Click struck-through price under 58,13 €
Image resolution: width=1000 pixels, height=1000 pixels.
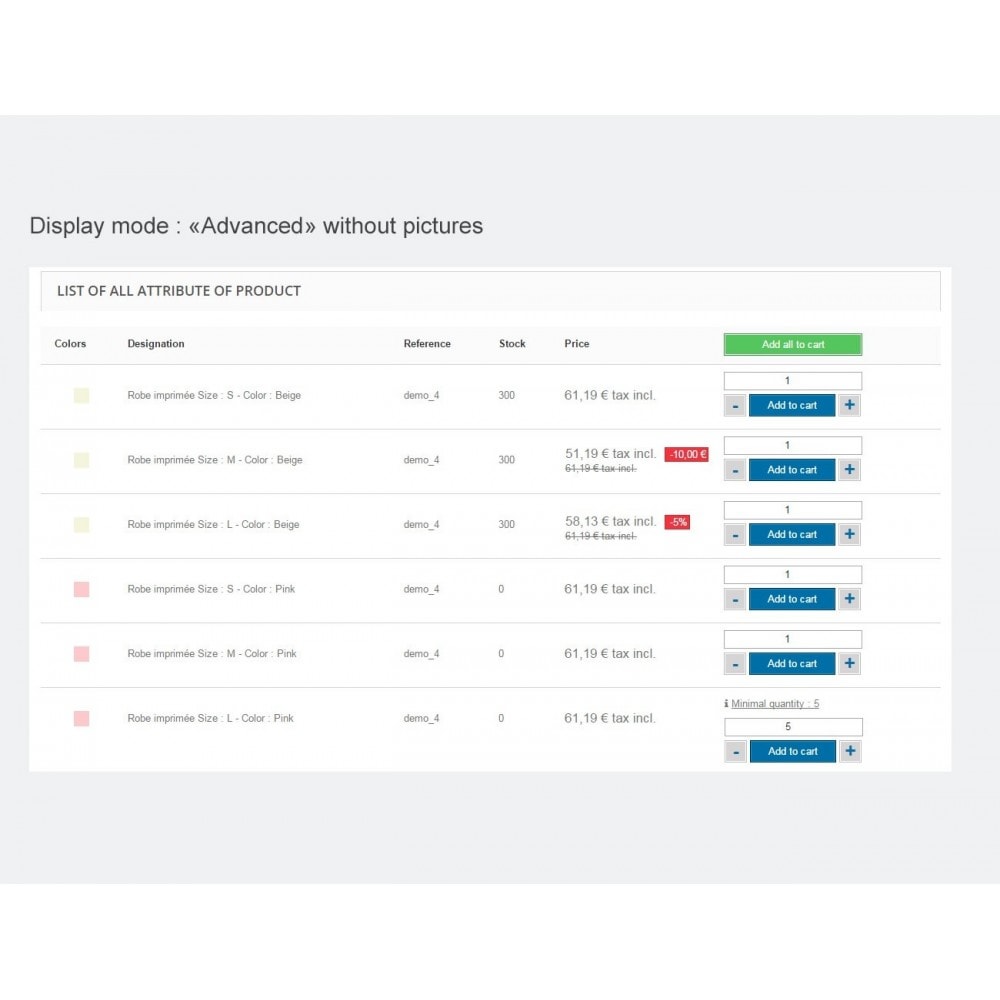coord(601,536)
